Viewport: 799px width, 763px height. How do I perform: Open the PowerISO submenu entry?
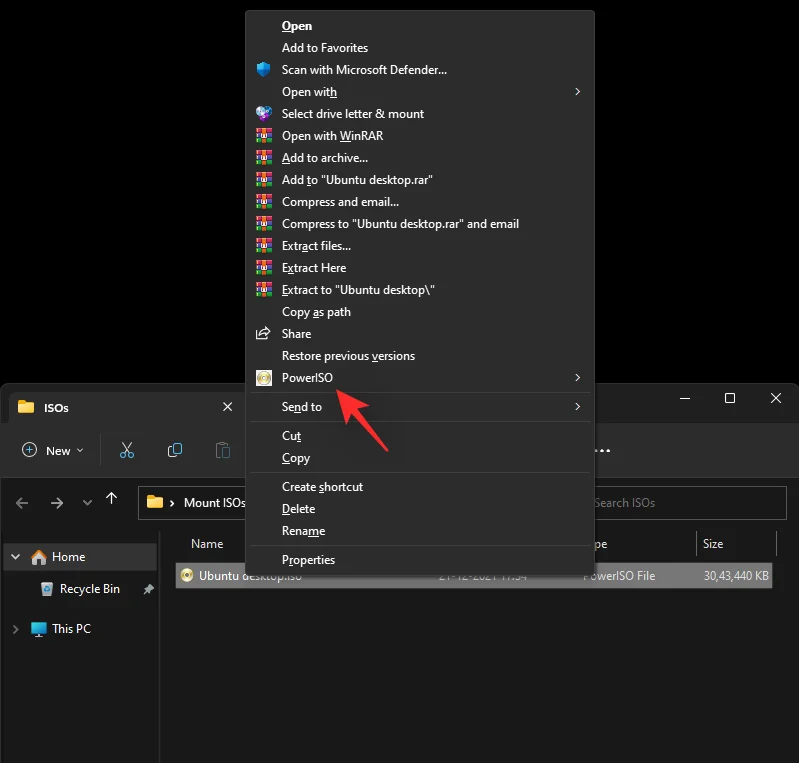pos(420,378)
